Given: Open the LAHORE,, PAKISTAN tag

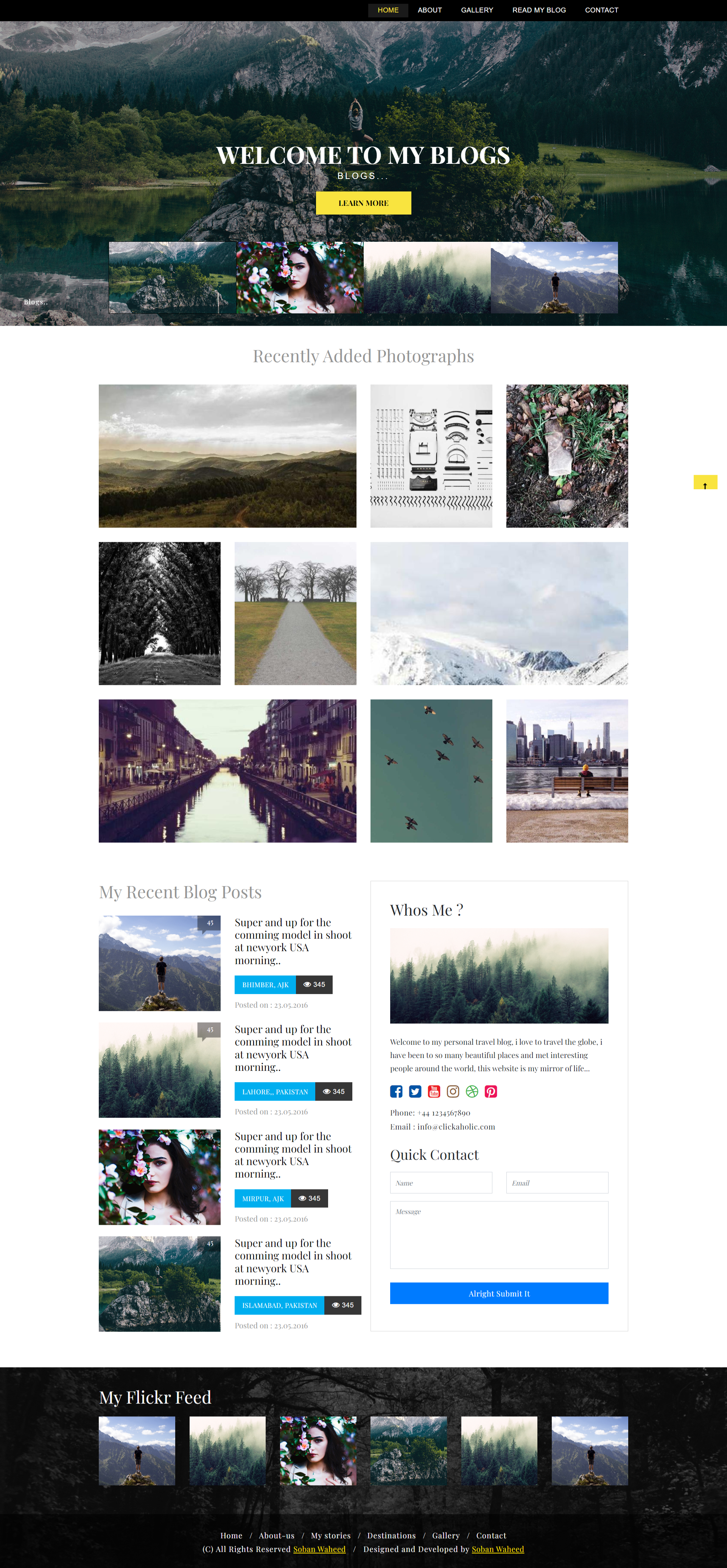Looking at the screenshot, I should click(275, 1091).
